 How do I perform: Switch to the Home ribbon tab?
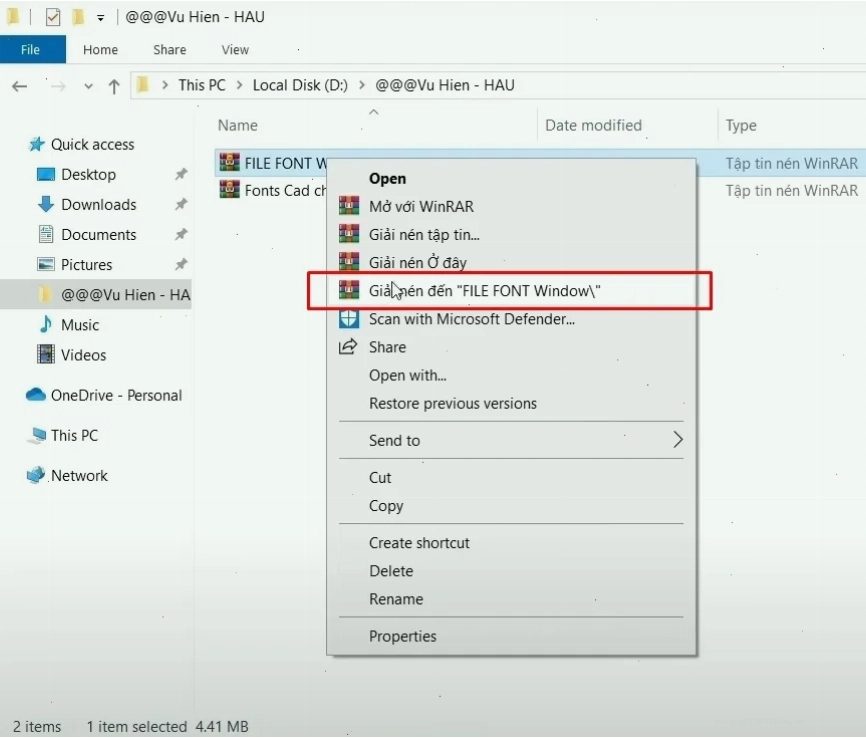pyautogui.click(x=101, y=50)
